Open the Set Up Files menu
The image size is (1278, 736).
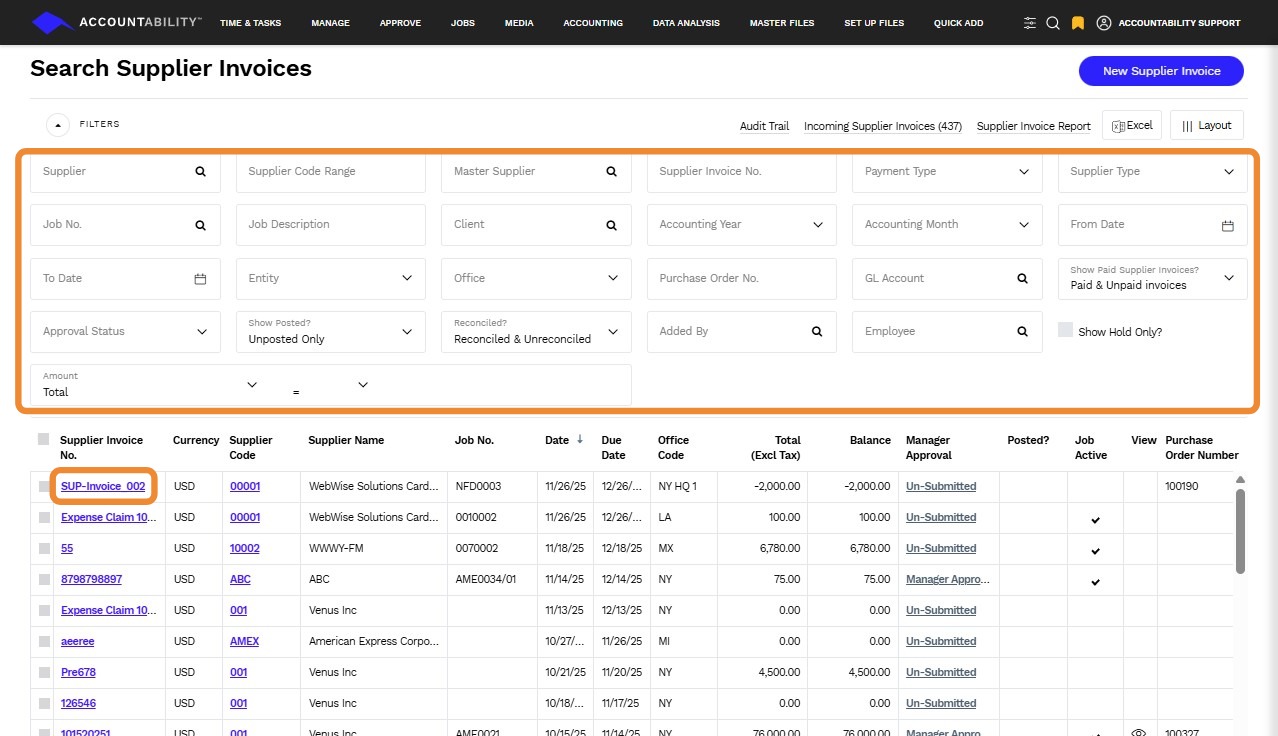point(874,23)
